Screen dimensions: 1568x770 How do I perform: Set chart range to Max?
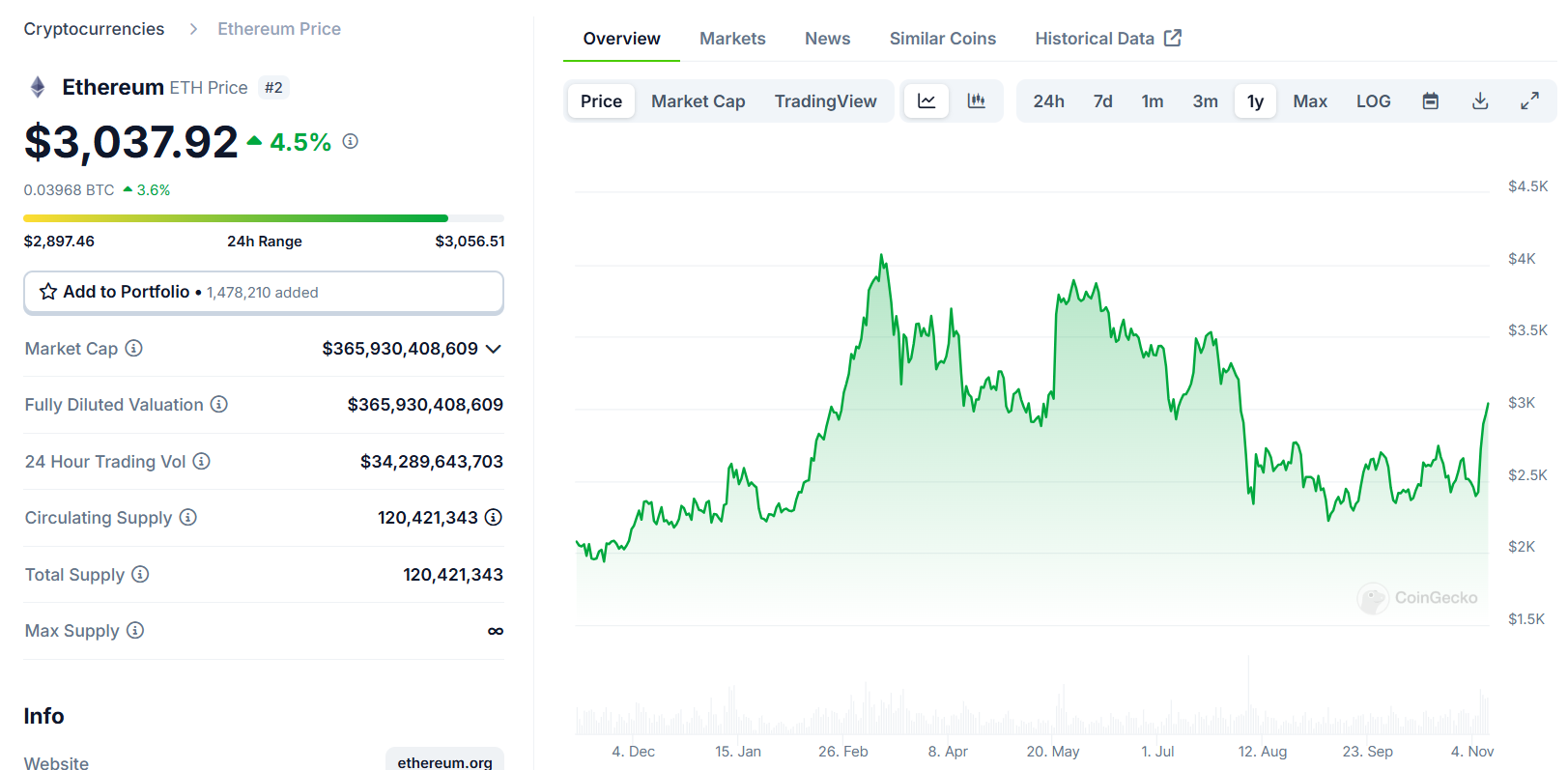click(1310, 100)
